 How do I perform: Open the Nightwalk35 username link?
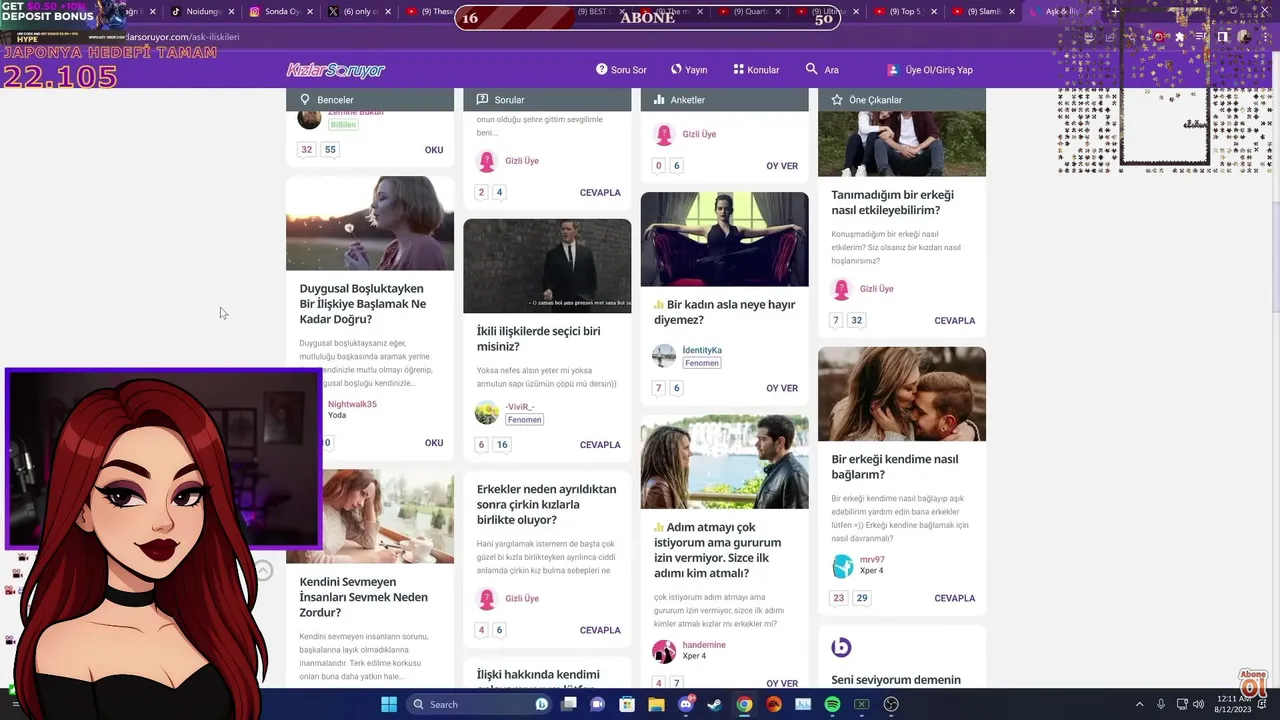(352, 404)
